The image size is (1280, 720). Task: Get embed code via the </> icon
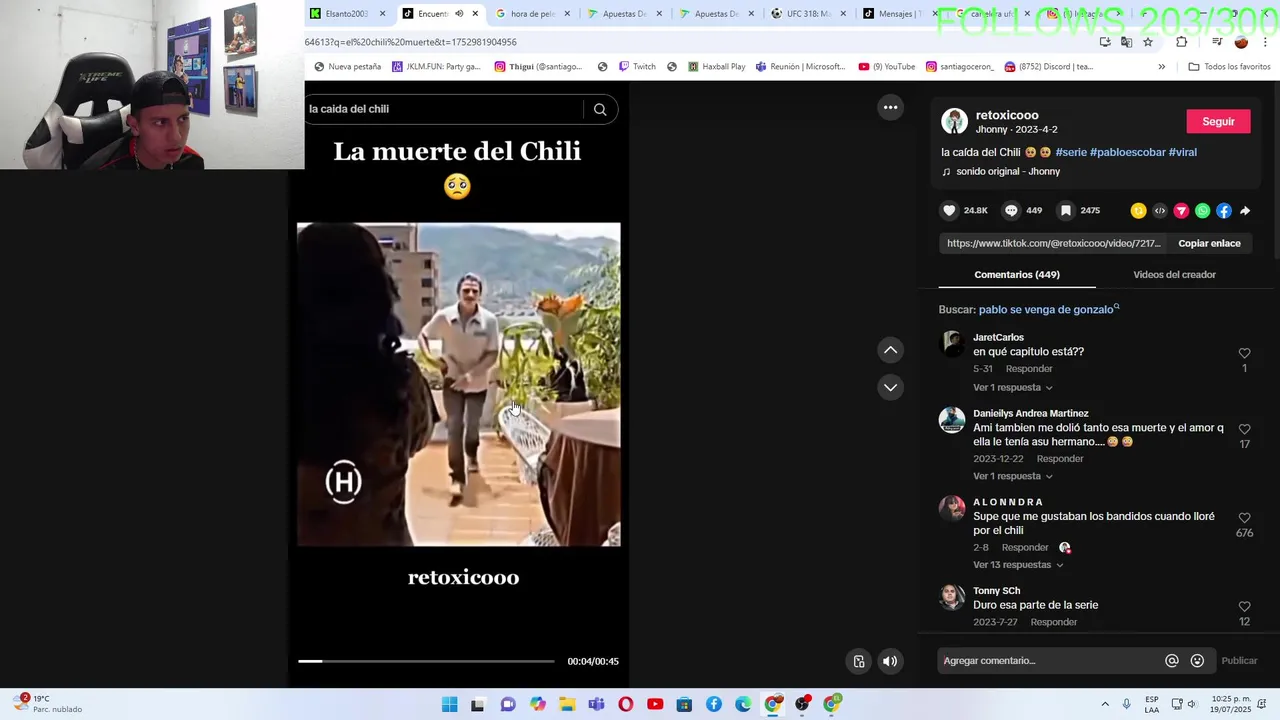coord(1160,210)
